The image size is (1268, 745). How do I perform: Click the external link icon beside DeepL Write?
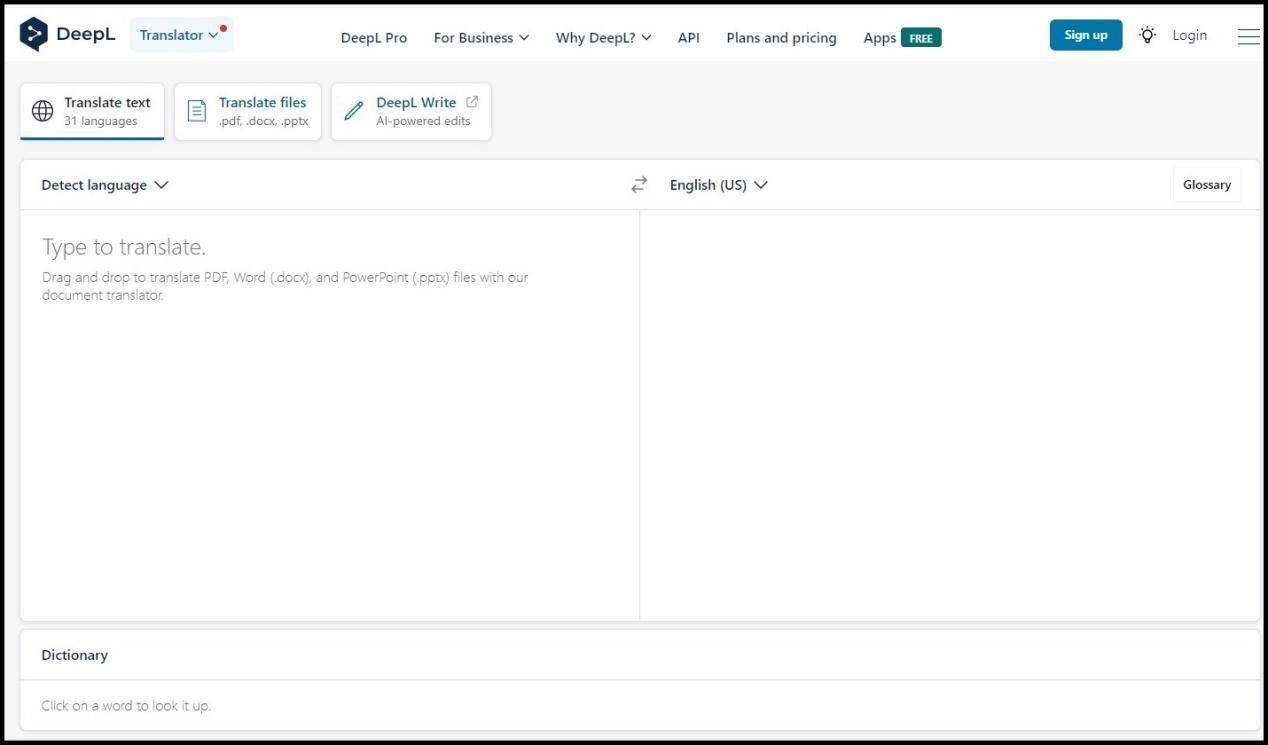472,102
